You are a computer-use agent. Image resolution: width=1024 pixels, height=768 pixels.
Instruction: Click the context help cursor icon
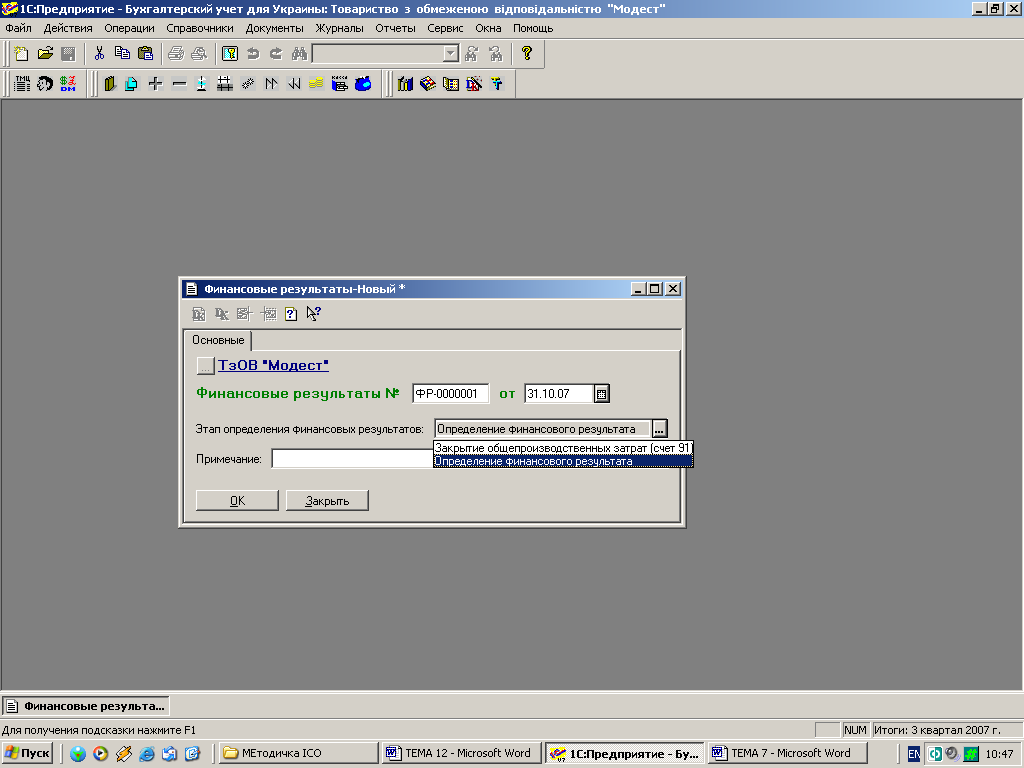[313, 314]
